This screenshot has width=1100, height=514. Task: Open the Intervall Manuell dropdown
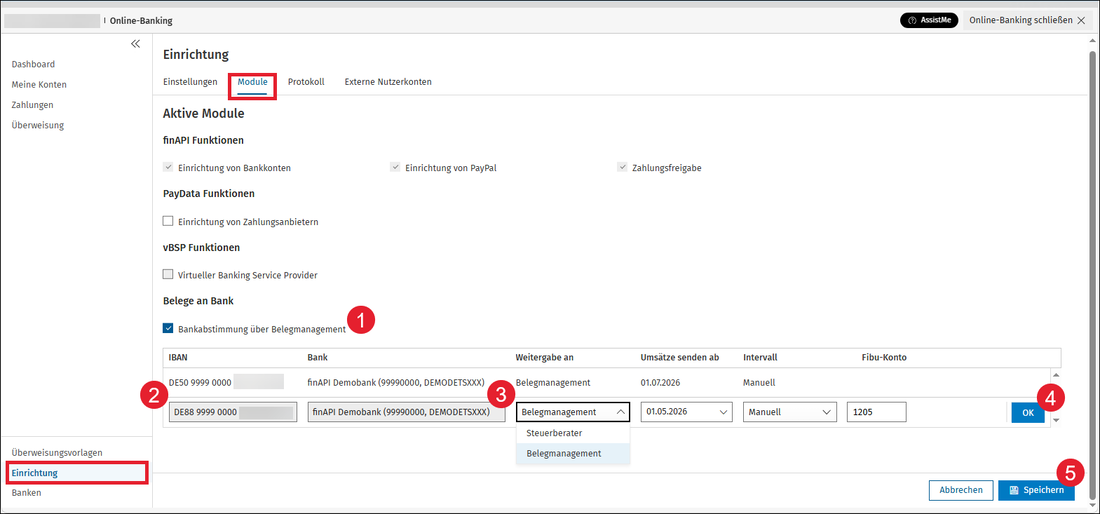pos(790,412)
